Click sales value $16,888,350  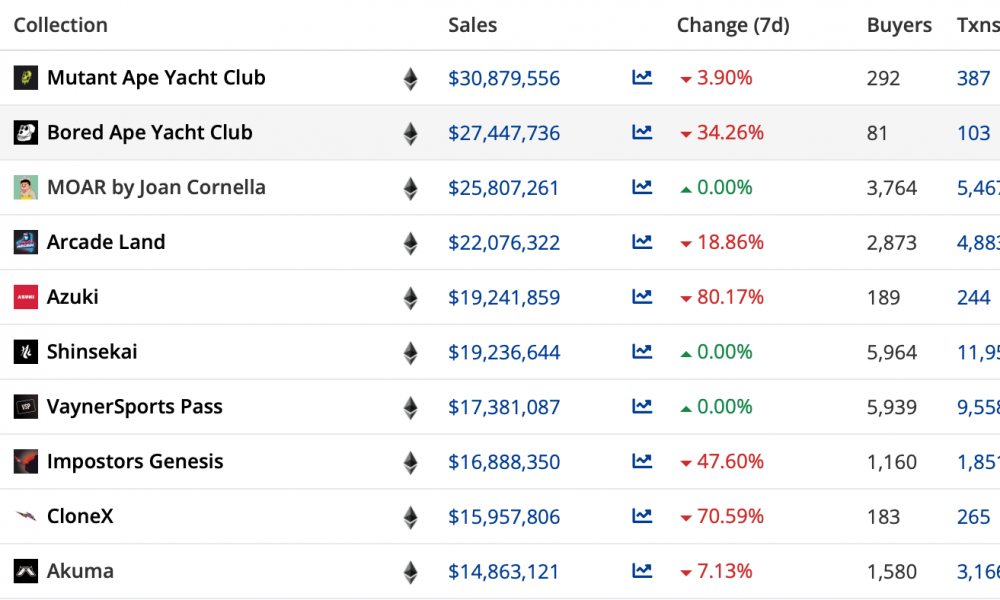click(x=504, y=462)
